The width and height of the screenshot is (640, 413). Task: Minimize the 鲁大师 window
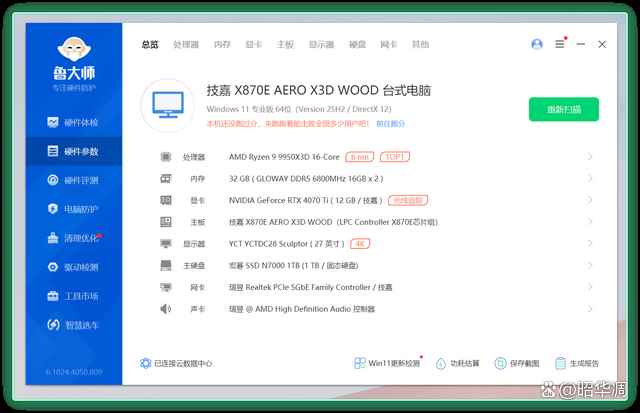pyautogui.click(x=580, y=44)
